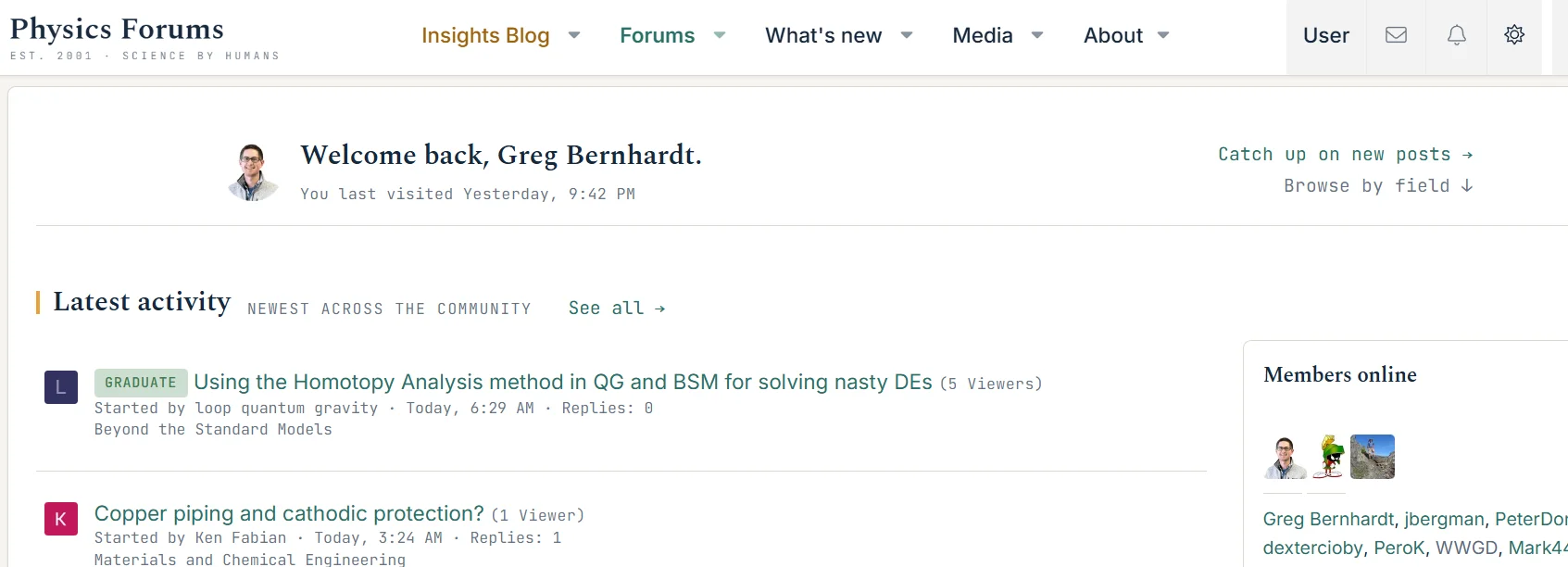Open the User account menu
Viewport: 1568px width, 567px height.
pos(1326,36)
